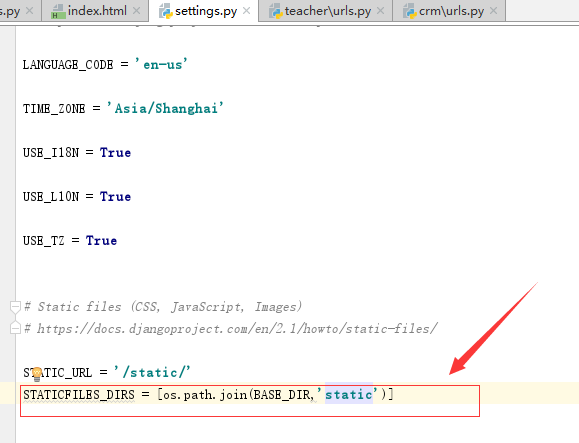Image resolution: width=579 pixels, height=443 pixels.
Task: Click the fold end marker beside the docs URL comment
Action: click(15, 328)
